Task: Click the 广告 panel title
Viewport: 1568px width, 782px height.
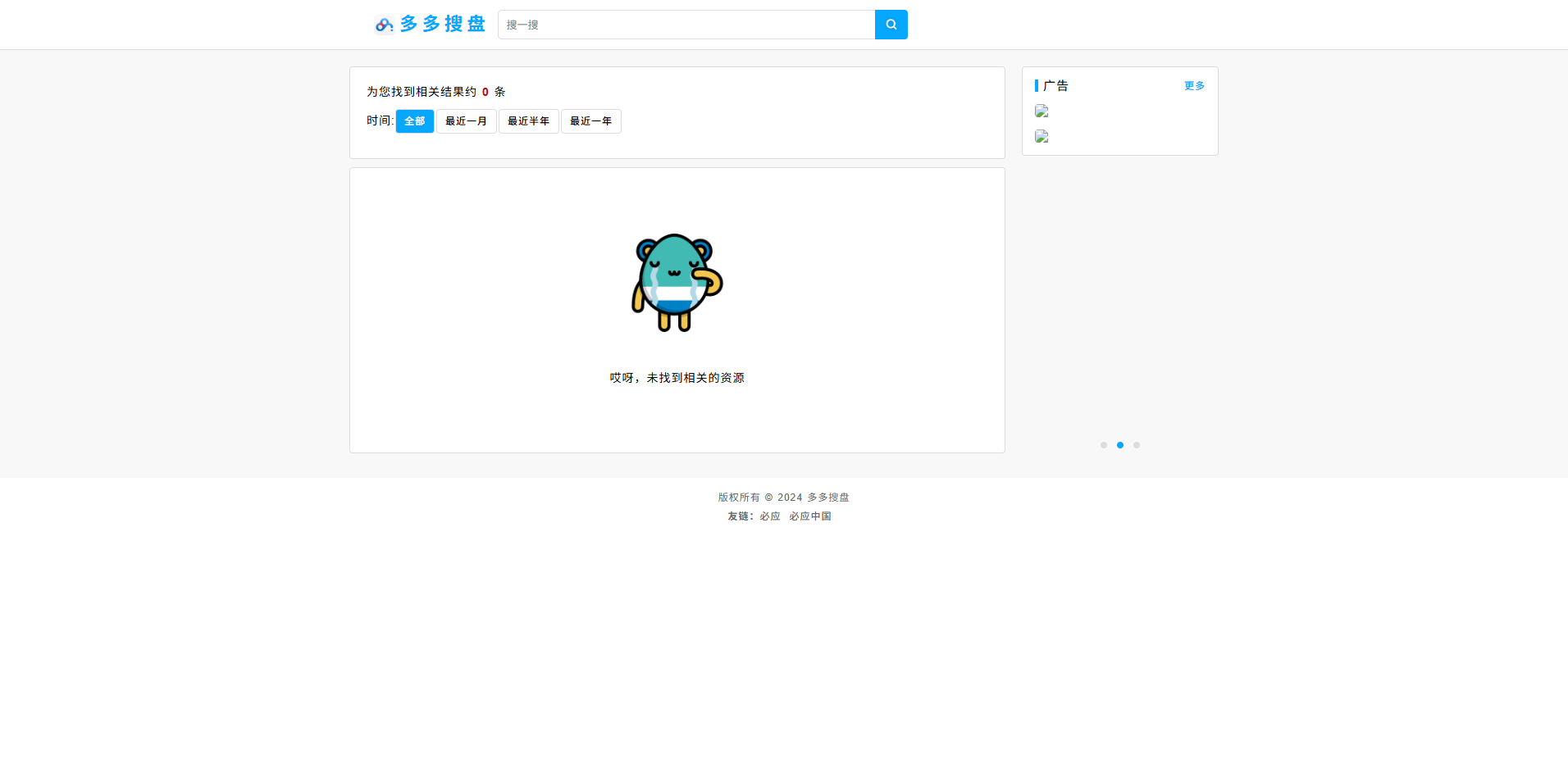Action: pos(1055,86)
